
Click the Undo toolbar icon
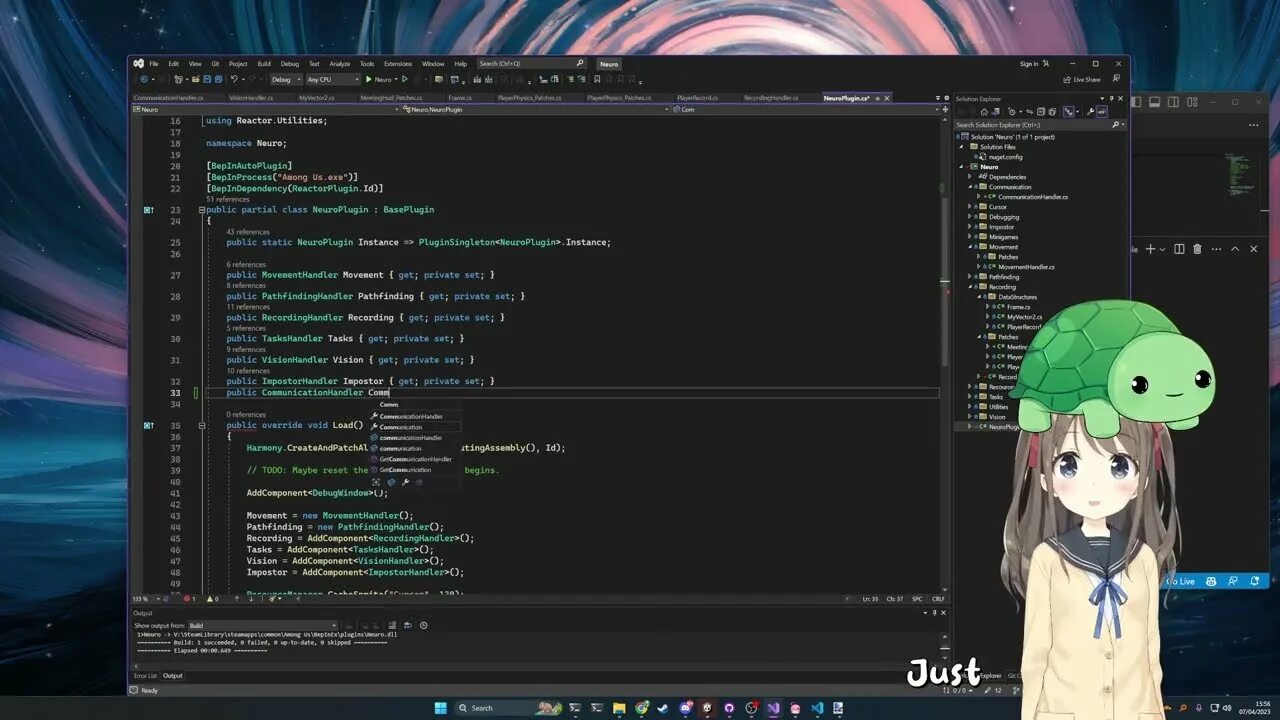tap(234, 79)
